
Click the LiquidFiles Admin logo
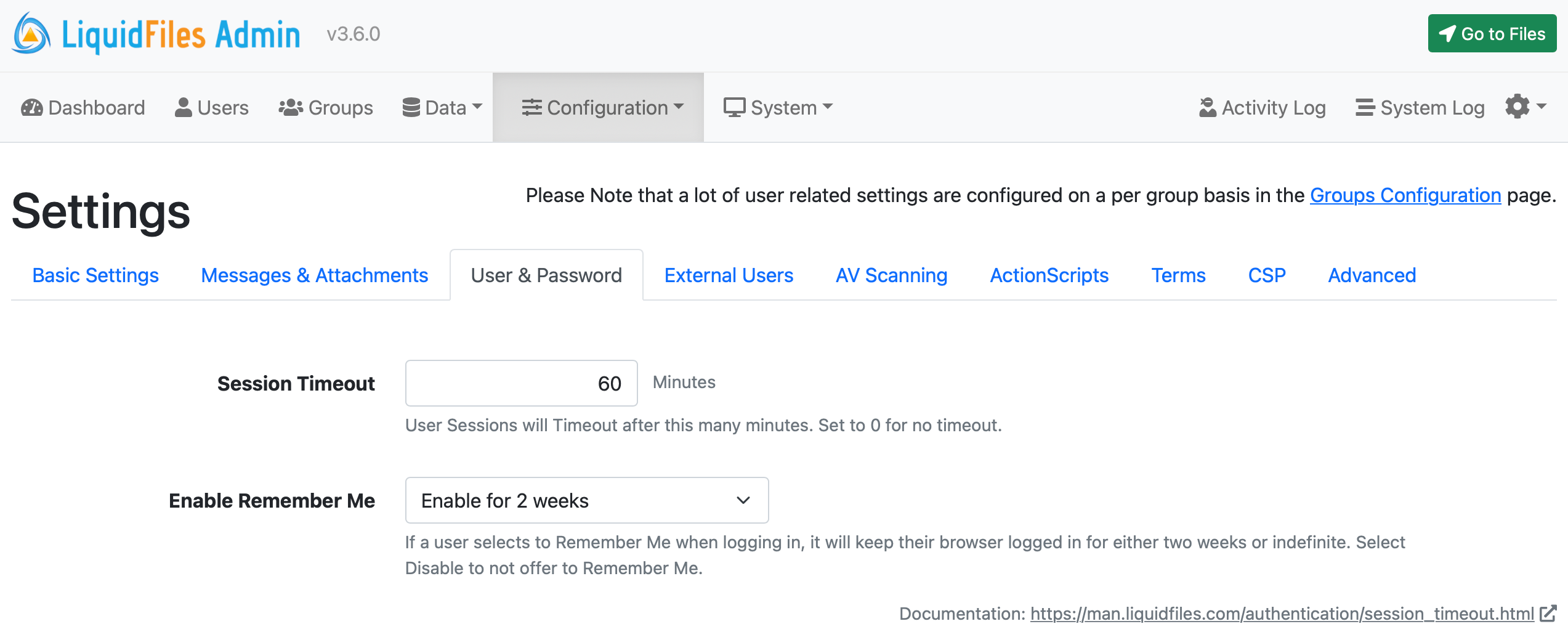154,34
